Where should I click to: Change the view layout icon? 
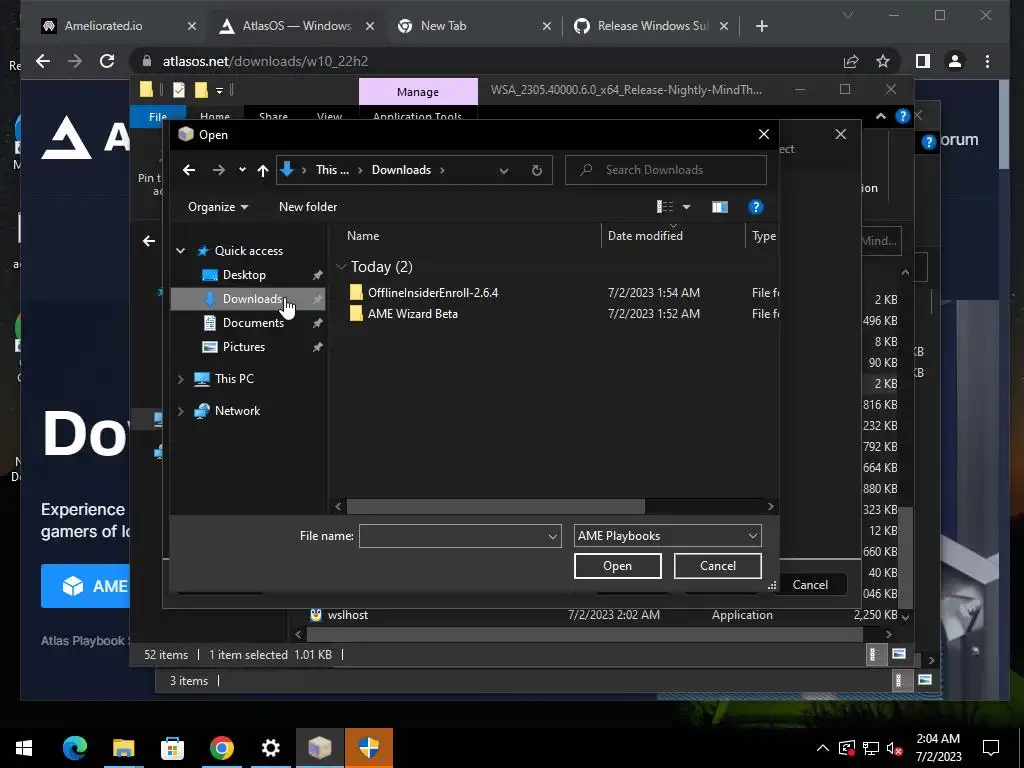click(x=664, y=207)
